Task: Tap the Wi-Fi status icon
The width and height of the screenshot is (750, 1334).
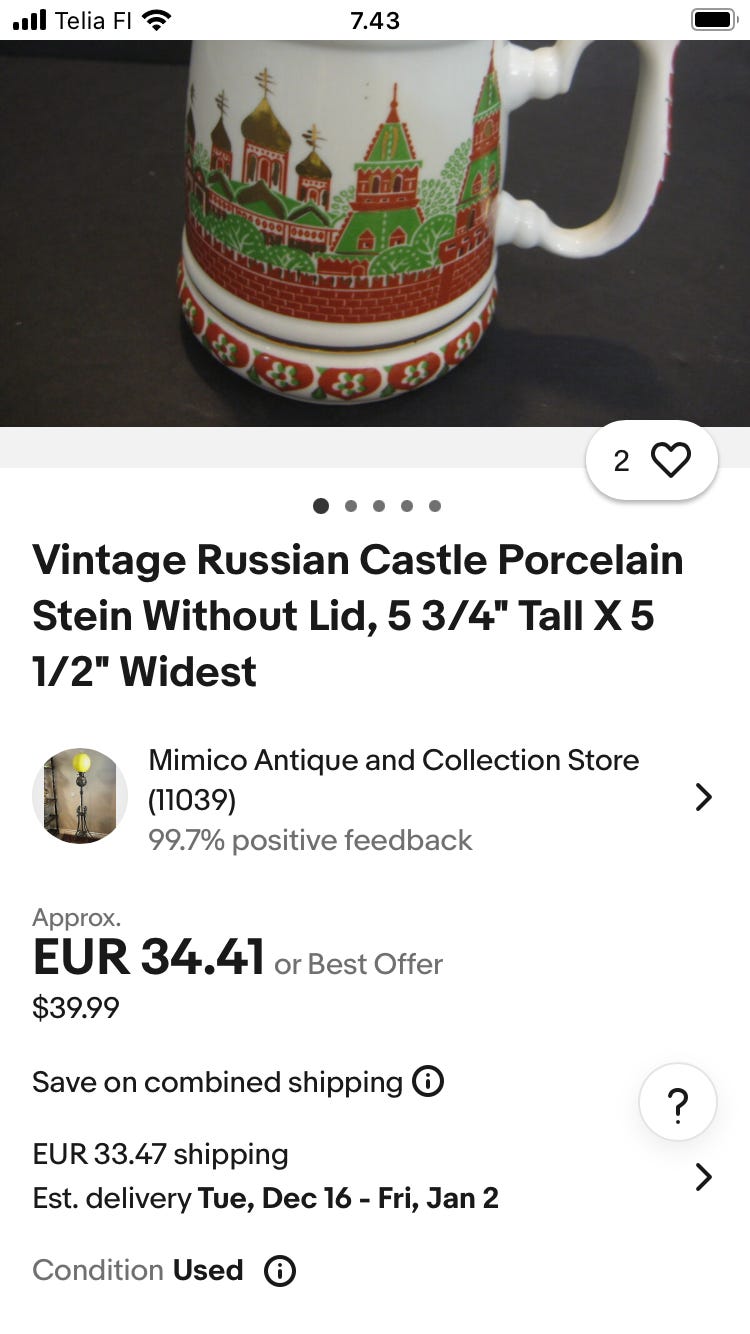Action: 157,20
